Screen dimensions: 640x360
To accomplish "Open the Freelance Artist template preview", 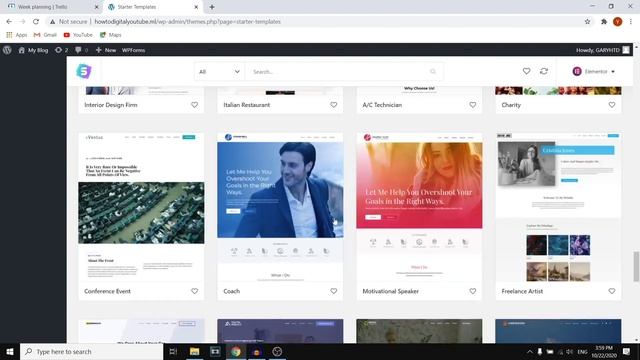I will click(x=558, y=207).
